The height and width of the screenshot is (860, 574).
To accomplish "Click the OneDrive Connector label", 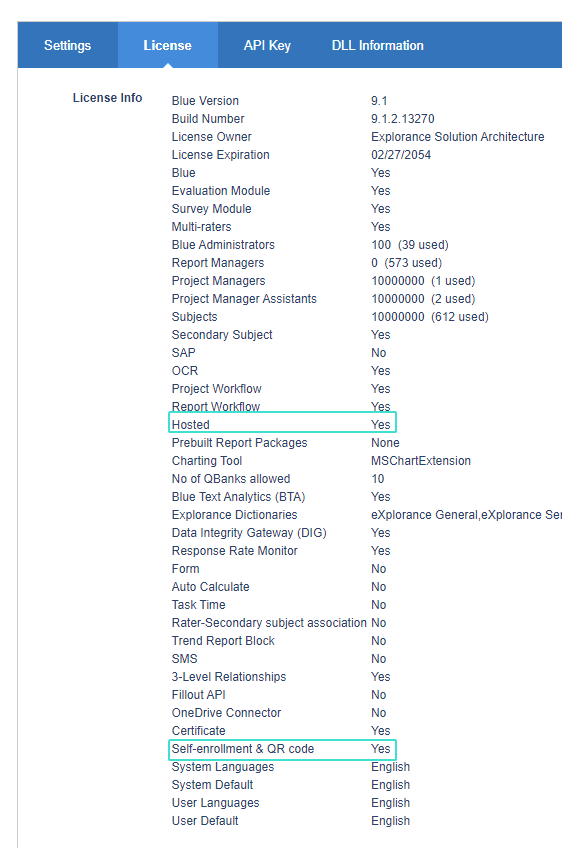I will tap(226, 713).
